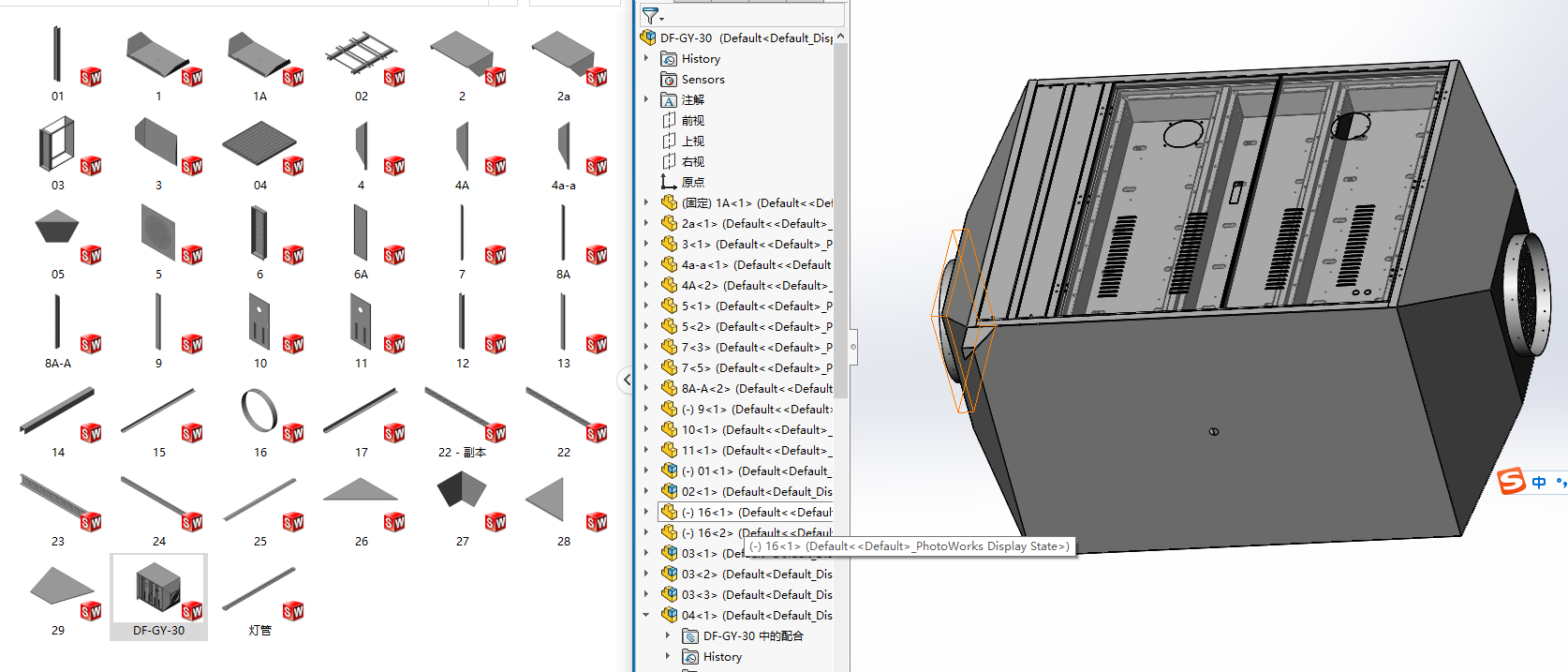1568x672 pixels.
Task: Click the DF-GY-30 top-level assembly icon
Action: (648, 38)
